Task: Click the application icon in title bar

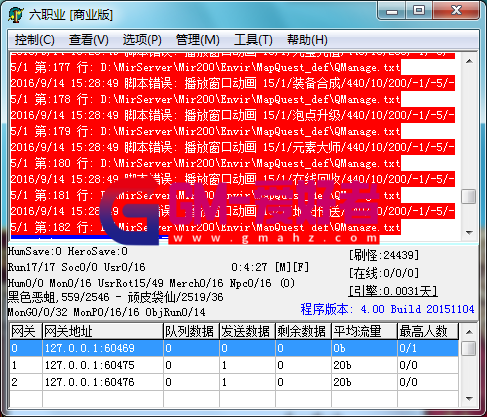Action: pyautogui.click(x=16, y=15)
